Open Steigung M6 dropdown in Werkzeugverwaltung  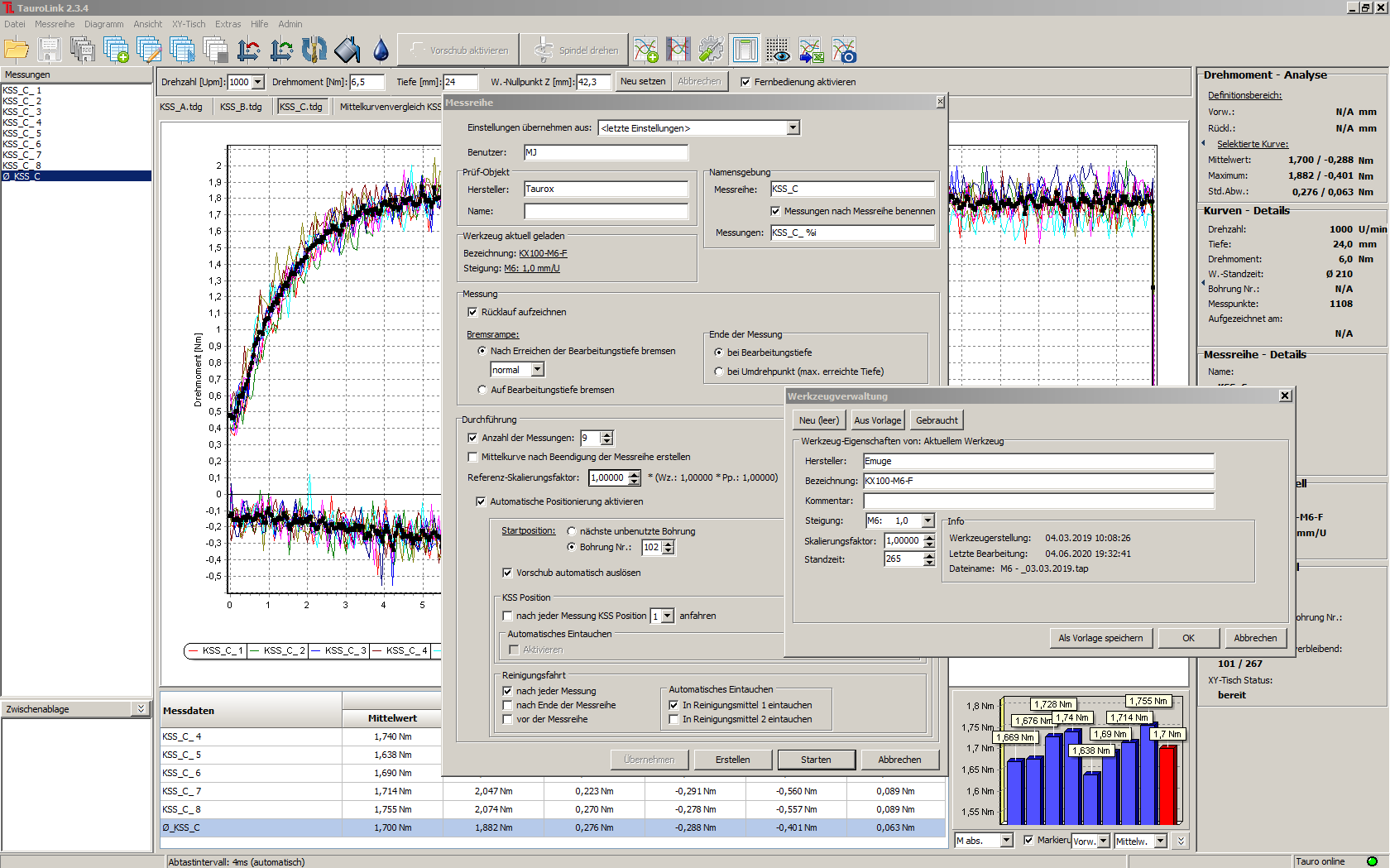(x=927, y=520)
